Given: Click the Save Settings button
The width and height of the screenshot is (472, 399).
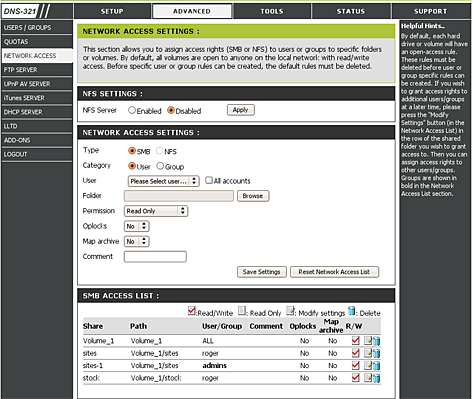Looking at the screenshot, I should [262, 272].
